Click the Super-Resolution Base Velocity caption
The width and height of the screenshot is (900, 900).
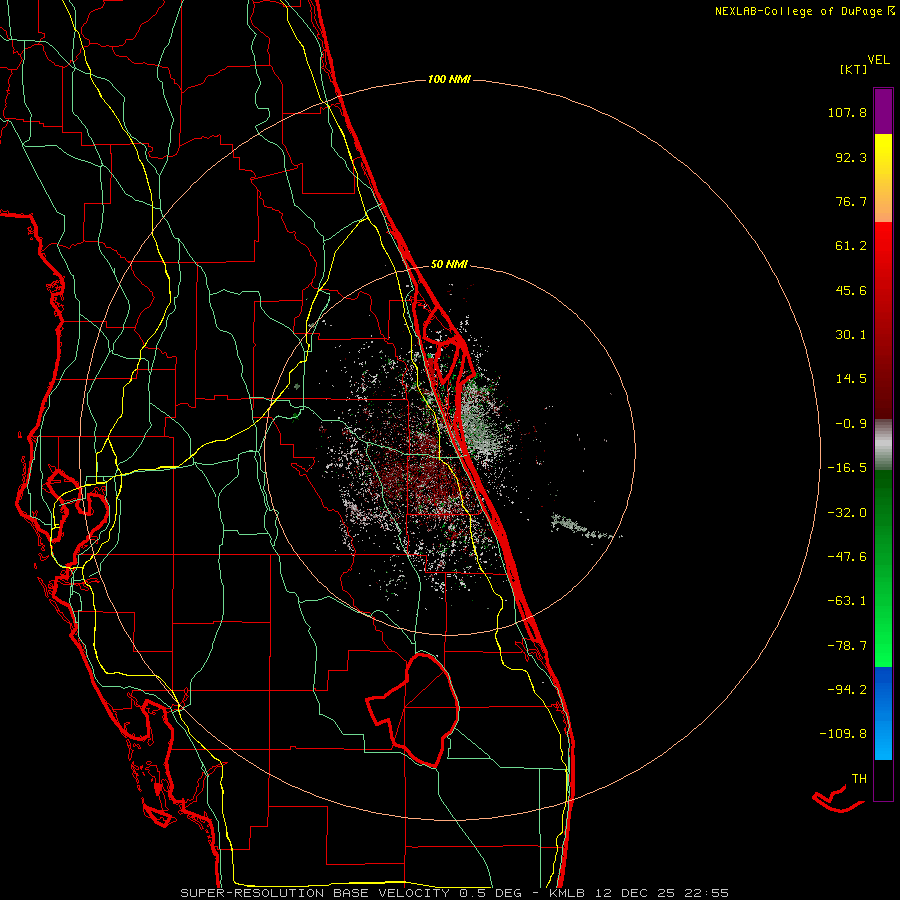click(x=455, y=893)
